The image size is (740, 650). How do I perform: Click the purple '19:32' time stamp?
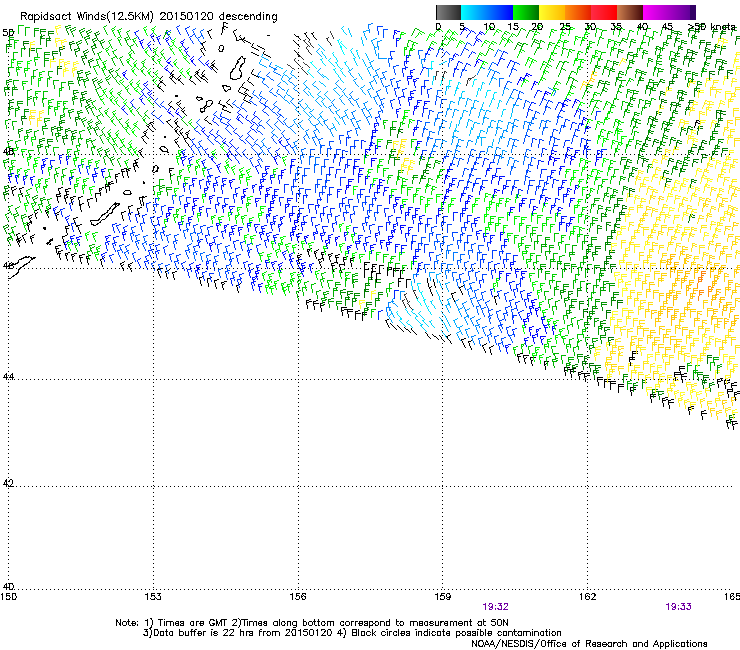click(496, 607)
